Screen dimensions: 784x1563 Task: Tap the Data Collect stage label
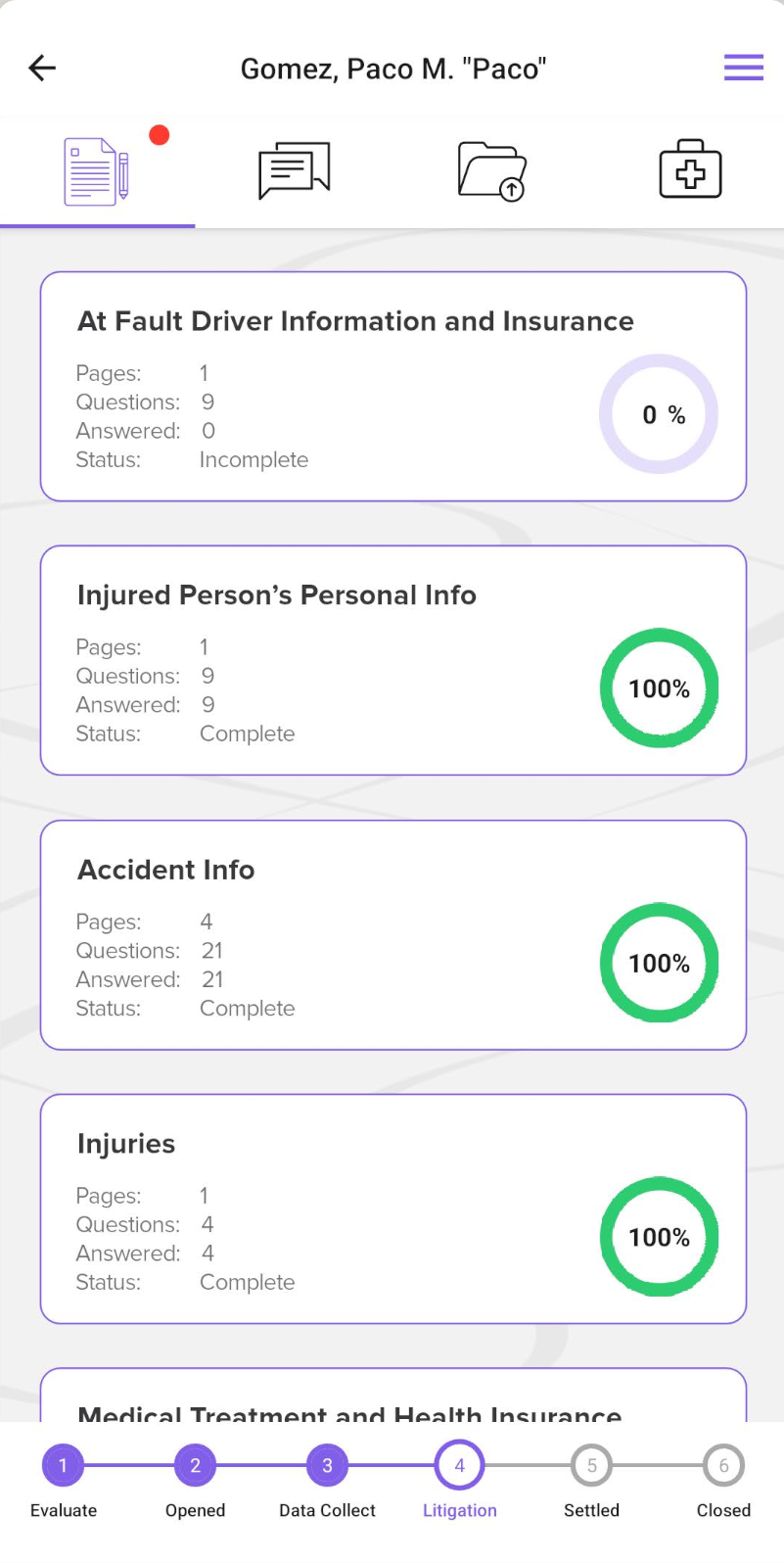(327, 1510)
